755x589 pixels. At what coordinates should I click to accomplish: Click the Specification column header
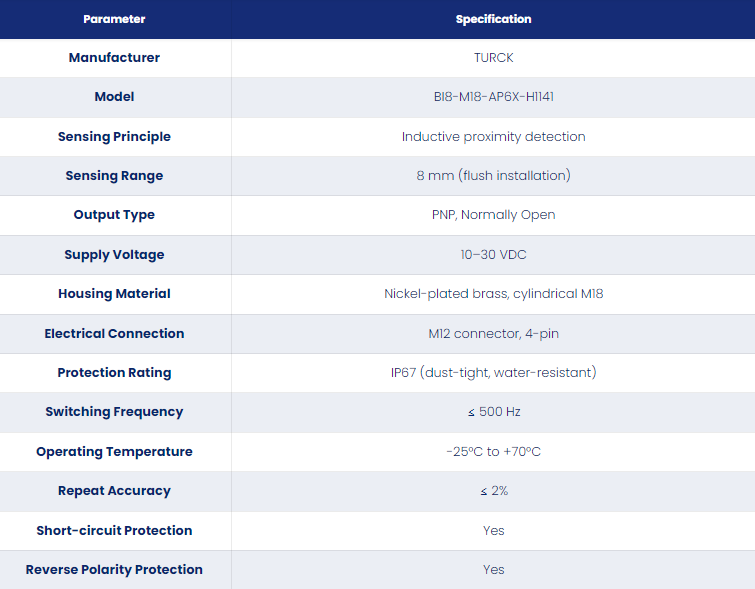point(494,19)
